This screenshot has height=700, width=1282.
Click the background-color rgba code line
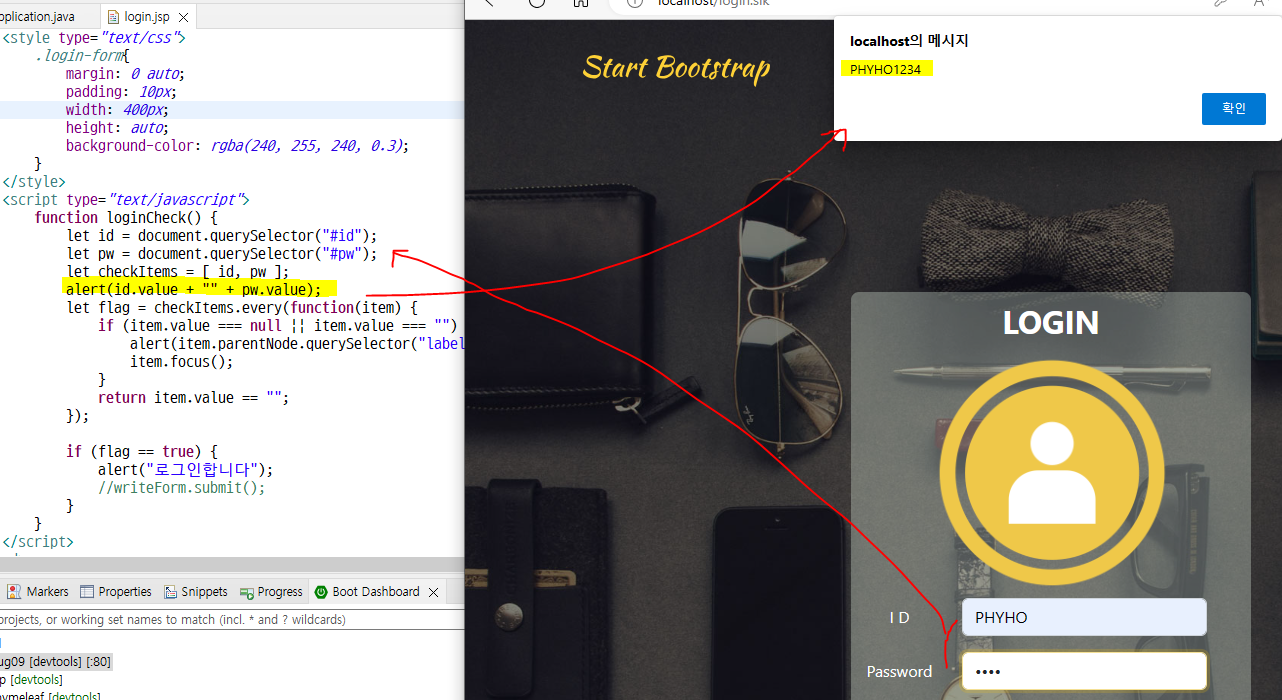(x=238, y=146)
